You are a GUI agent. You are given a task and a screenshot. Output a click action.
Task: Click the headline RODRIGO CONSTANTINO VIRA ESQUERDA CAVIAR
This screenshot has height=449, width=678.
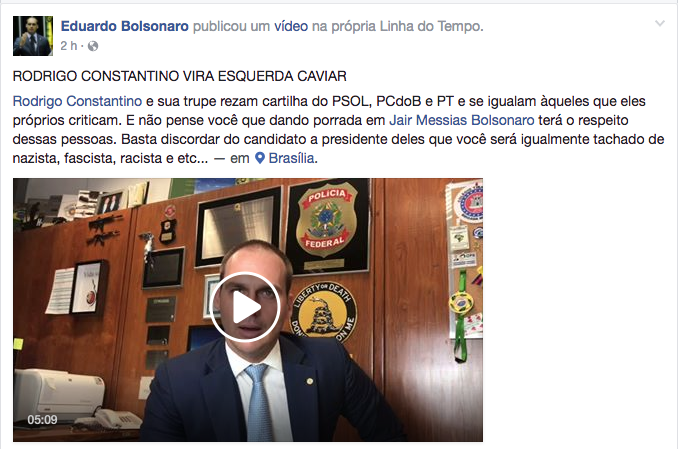[x=180, y=77]
